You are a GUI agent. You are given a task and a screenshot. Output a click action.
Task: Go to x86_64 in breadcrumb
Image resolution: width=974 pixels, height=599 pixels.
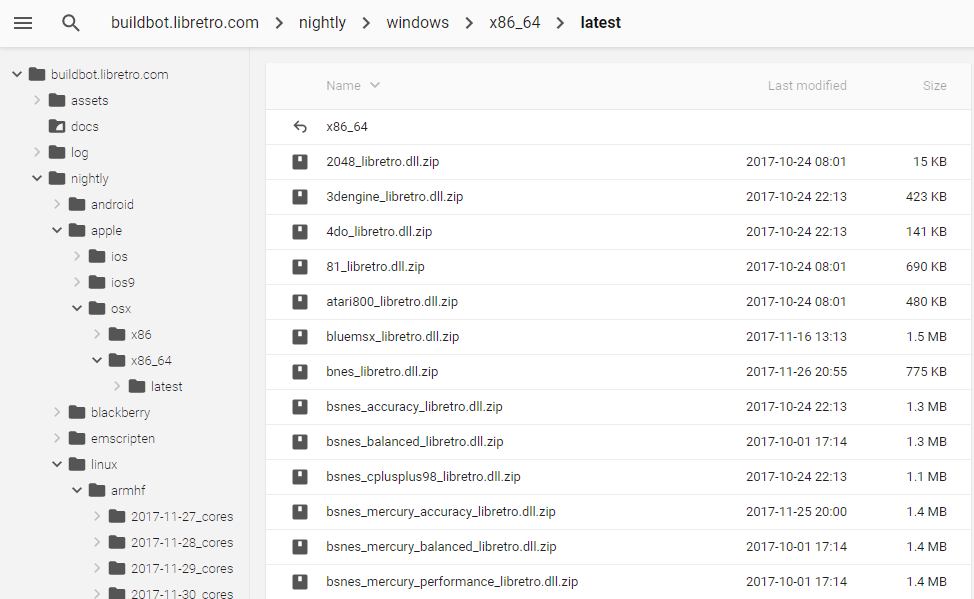[515, 23]
